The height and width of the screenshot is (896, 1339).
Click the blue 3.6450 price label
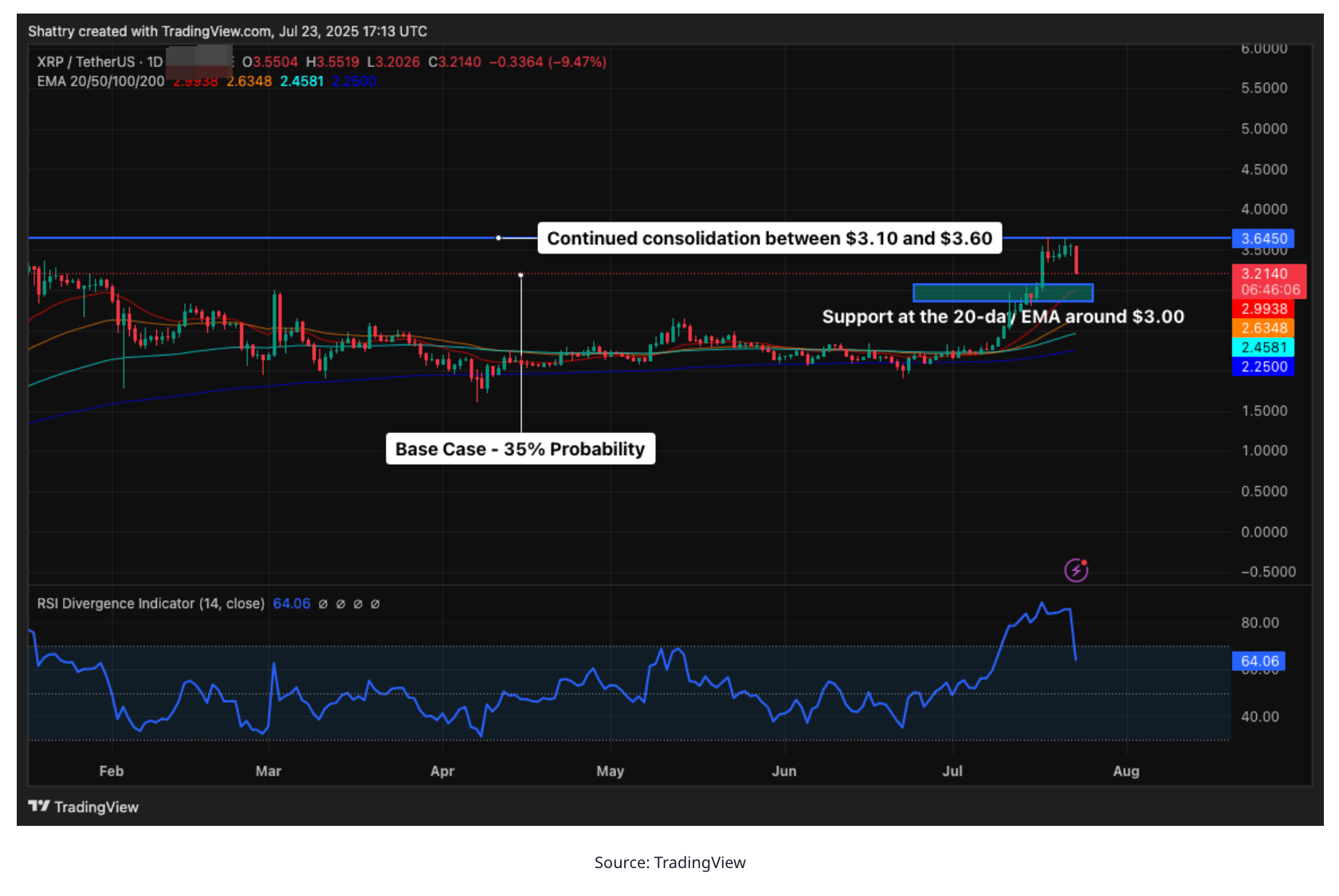coord(1263,238)
